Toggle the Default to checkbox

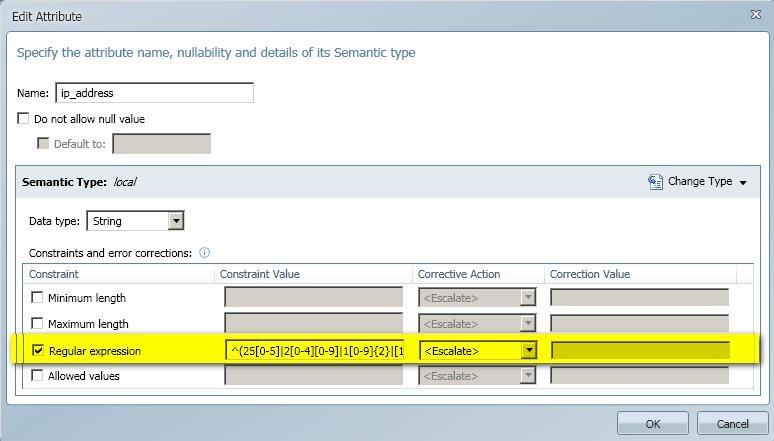(43, 143)
